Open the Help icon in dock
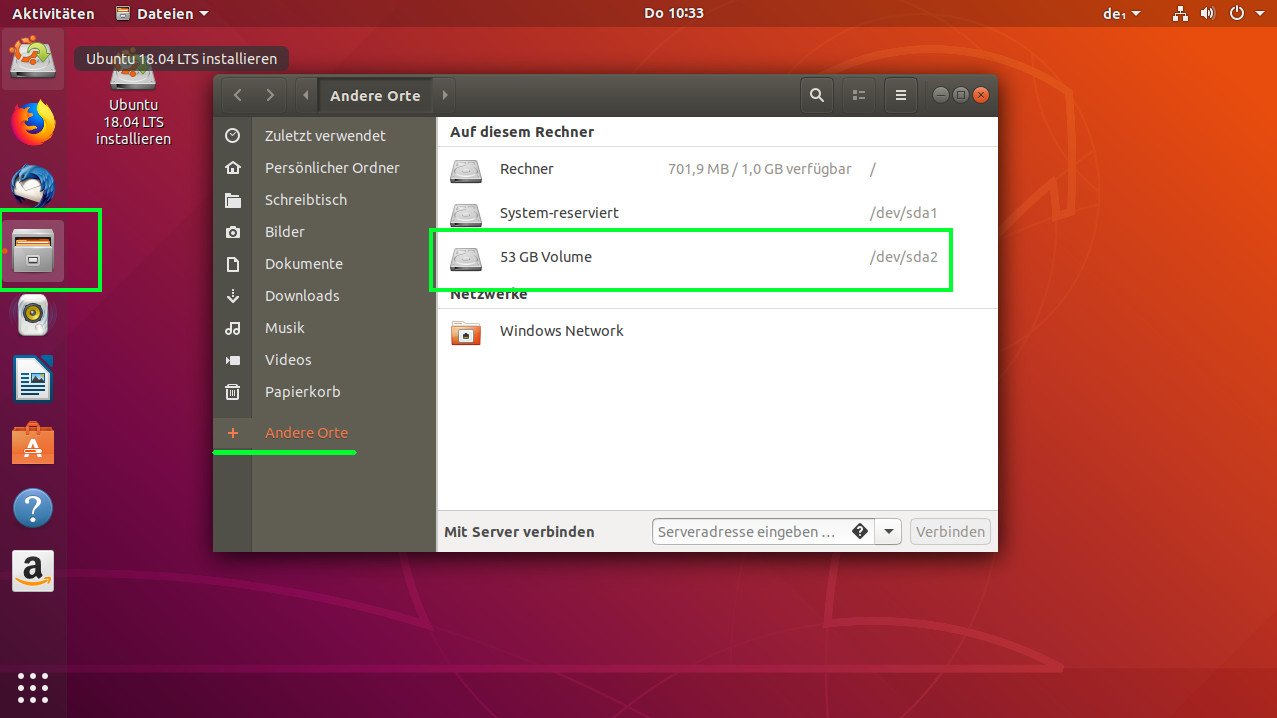The image size is (1277, 718). click(33, 508)
